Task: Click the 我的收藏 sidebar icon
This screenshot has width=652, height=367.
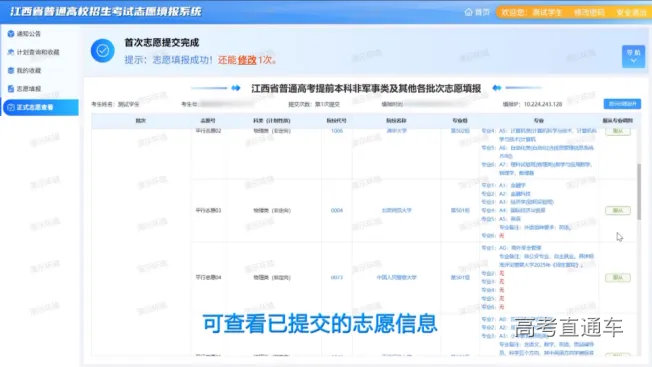Action: coord(11,70)
